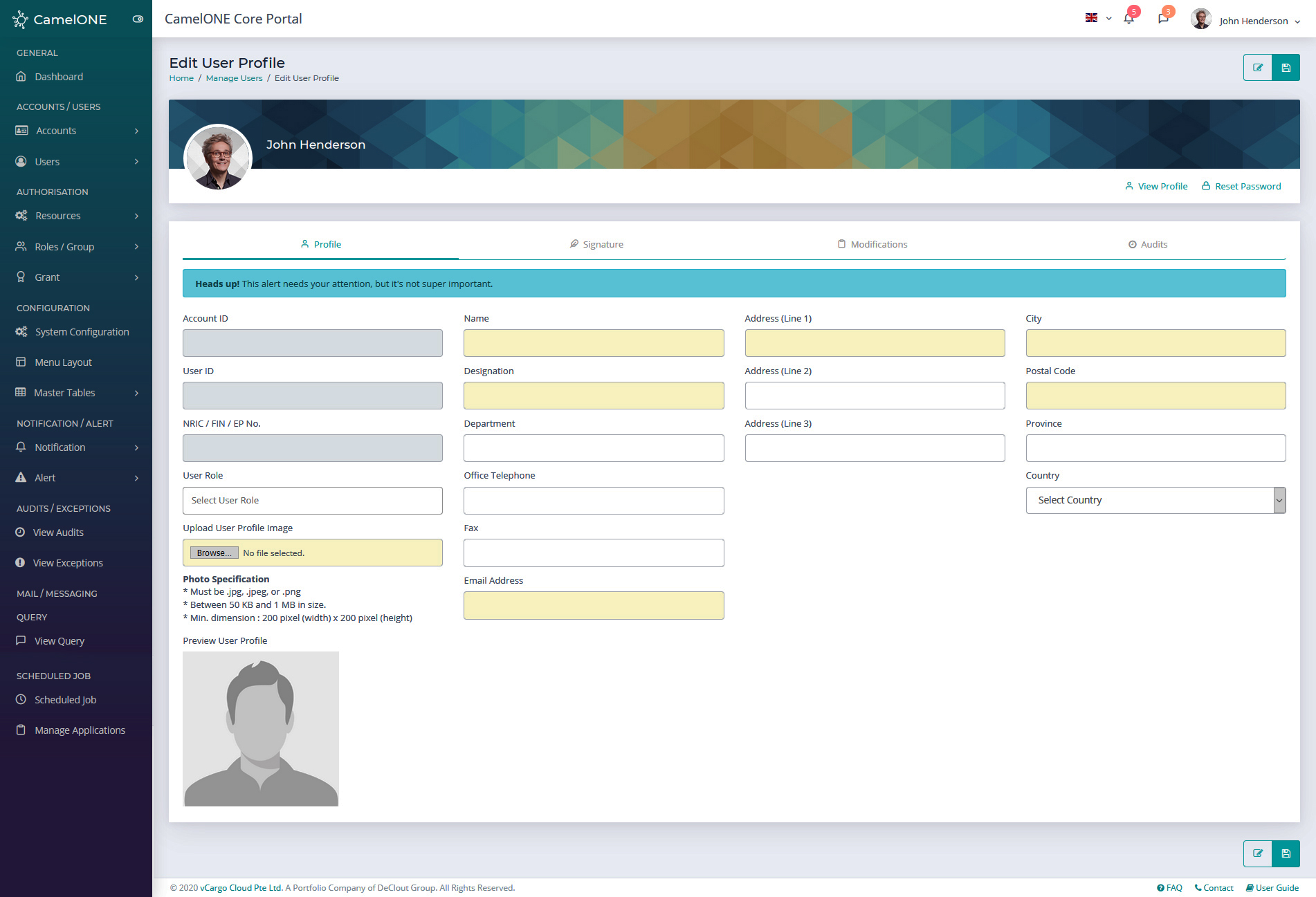Open the messages chat icon
The height and width of the screenshot is (897, 1316).
(1163, 19)
